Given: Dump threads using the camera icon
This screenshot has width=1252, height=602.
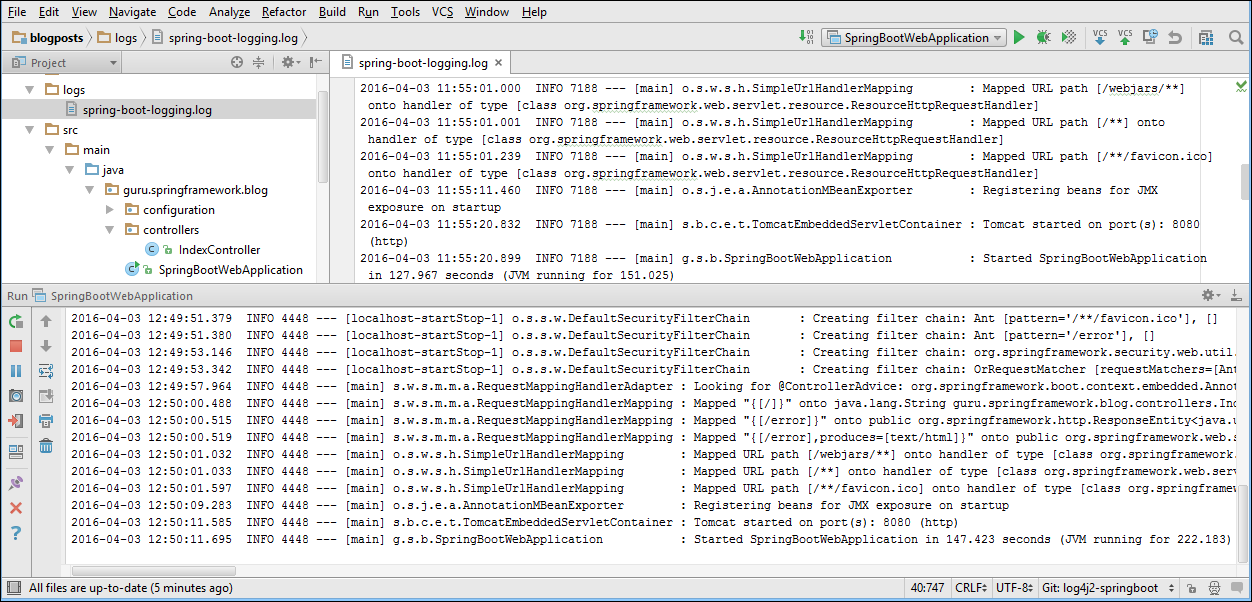Looking at the screenshot, I should click(16, 396).
